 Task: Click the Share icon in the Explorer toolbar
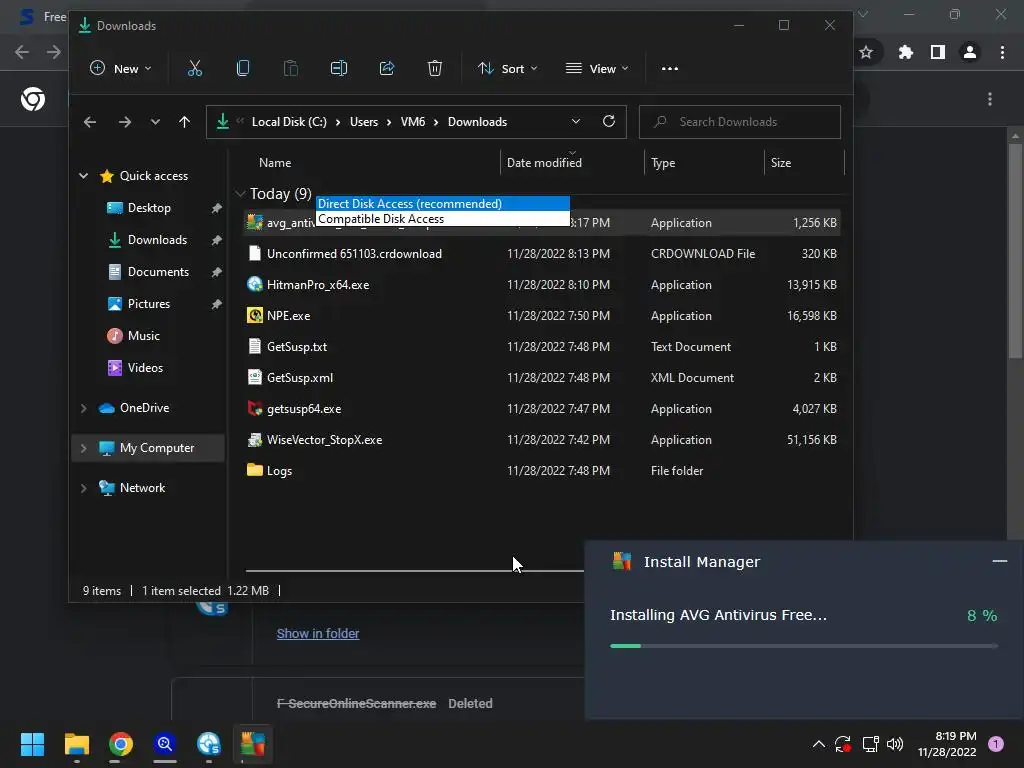pos(387,69)
